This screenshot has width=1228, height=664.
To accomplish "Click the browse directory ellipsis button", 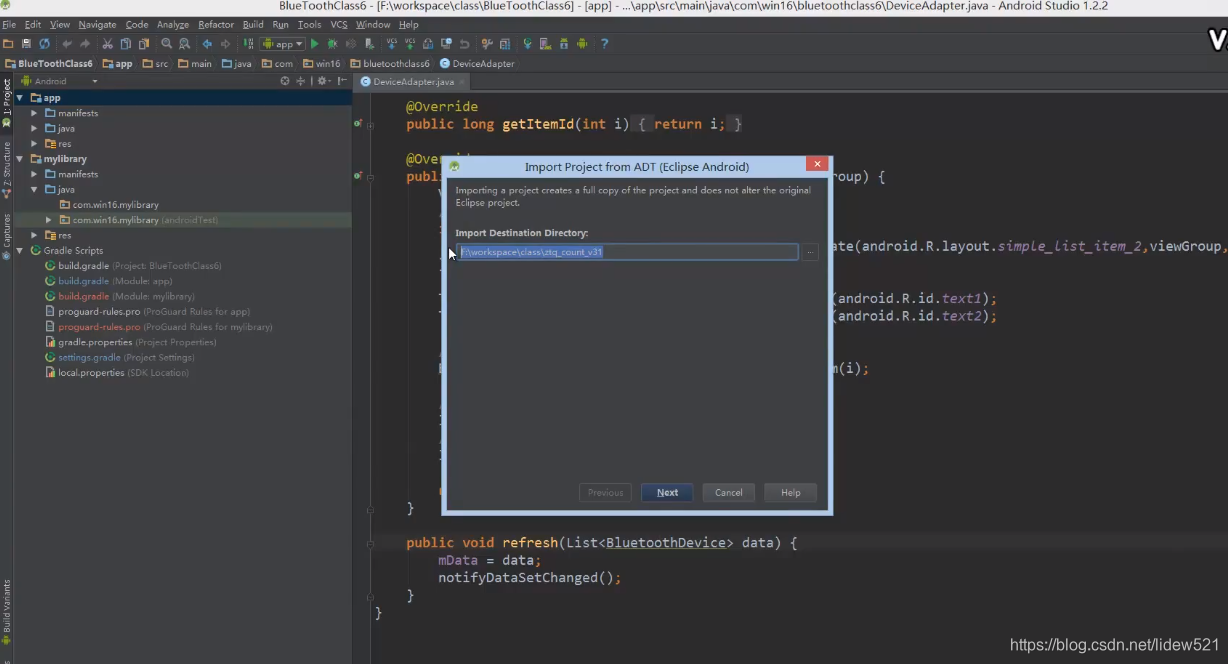I will (810, 252).
